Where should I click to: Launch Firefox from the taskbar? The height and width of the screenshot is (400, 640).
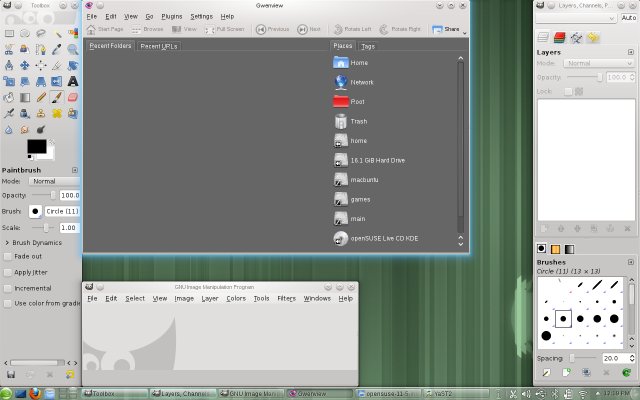[x=32, y=393]
